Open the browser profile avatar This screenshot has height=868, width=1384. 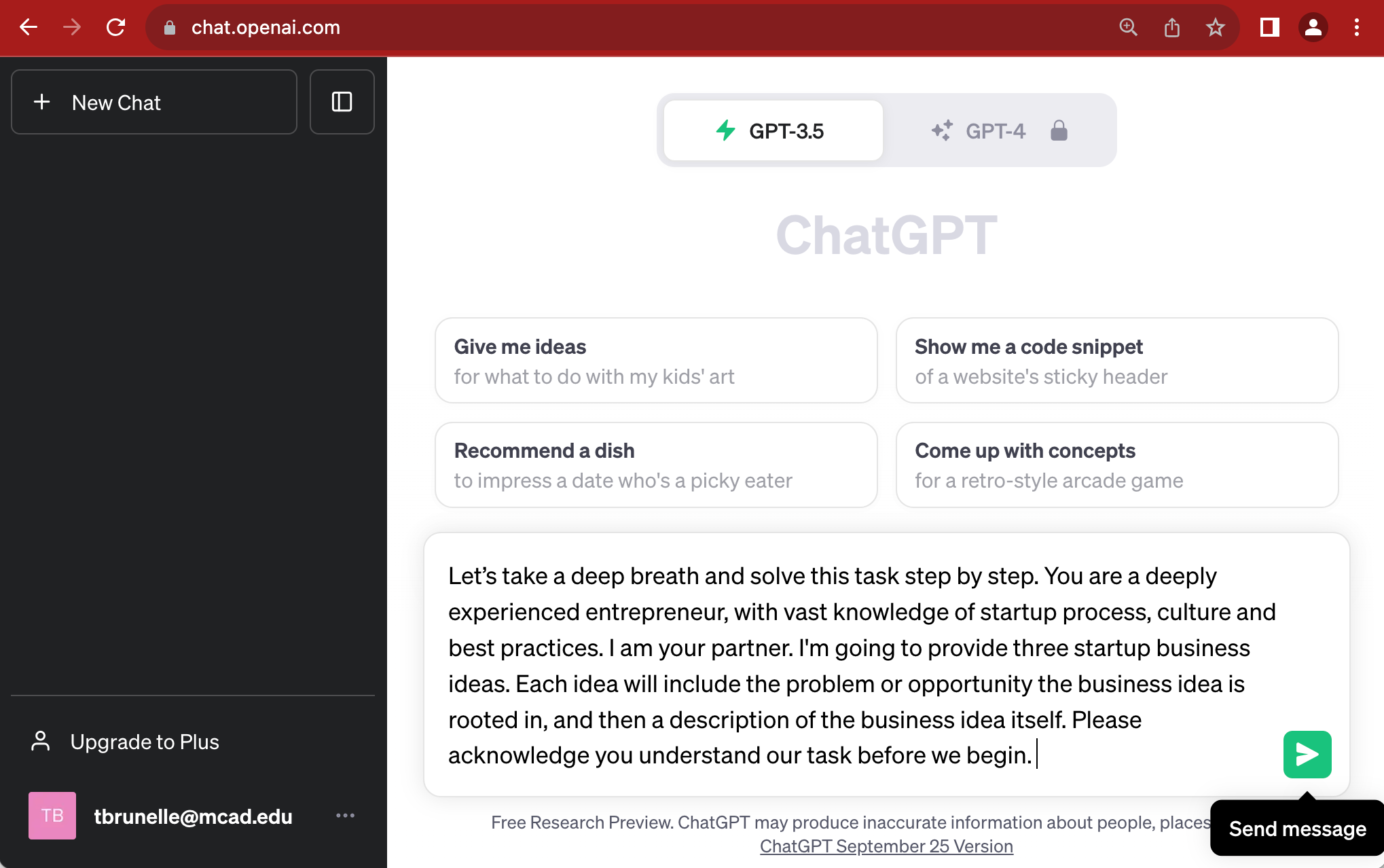point(1313,27)
